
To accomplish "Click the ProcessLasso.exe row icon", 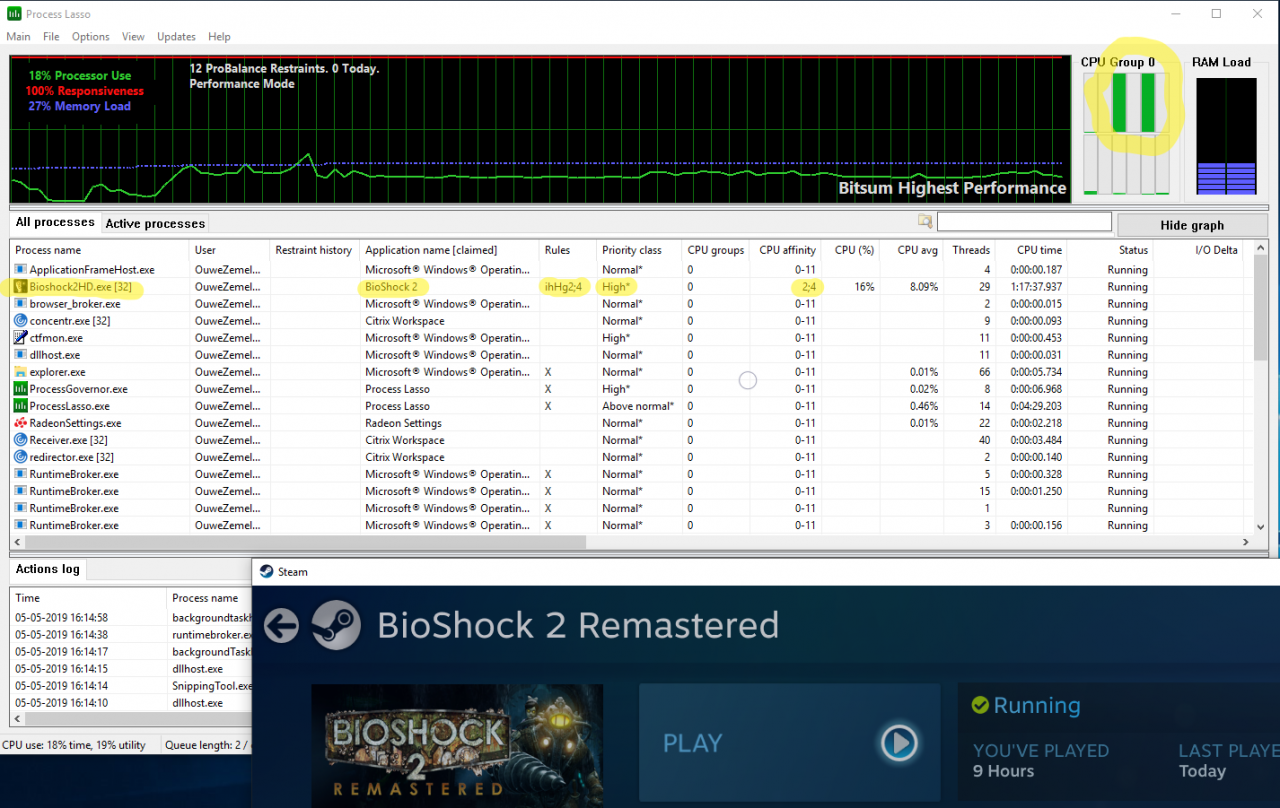I will 21,406.
